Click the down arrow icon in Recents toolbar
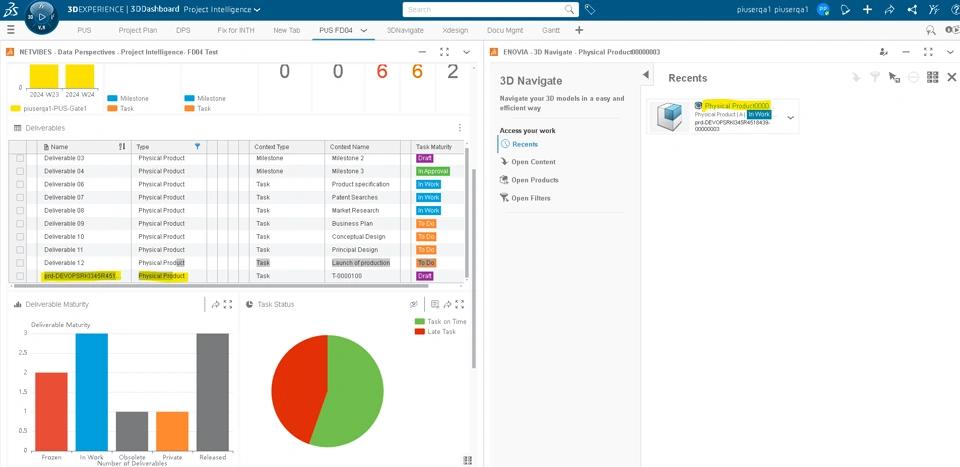The image size is (960, 467). [856, 77]
